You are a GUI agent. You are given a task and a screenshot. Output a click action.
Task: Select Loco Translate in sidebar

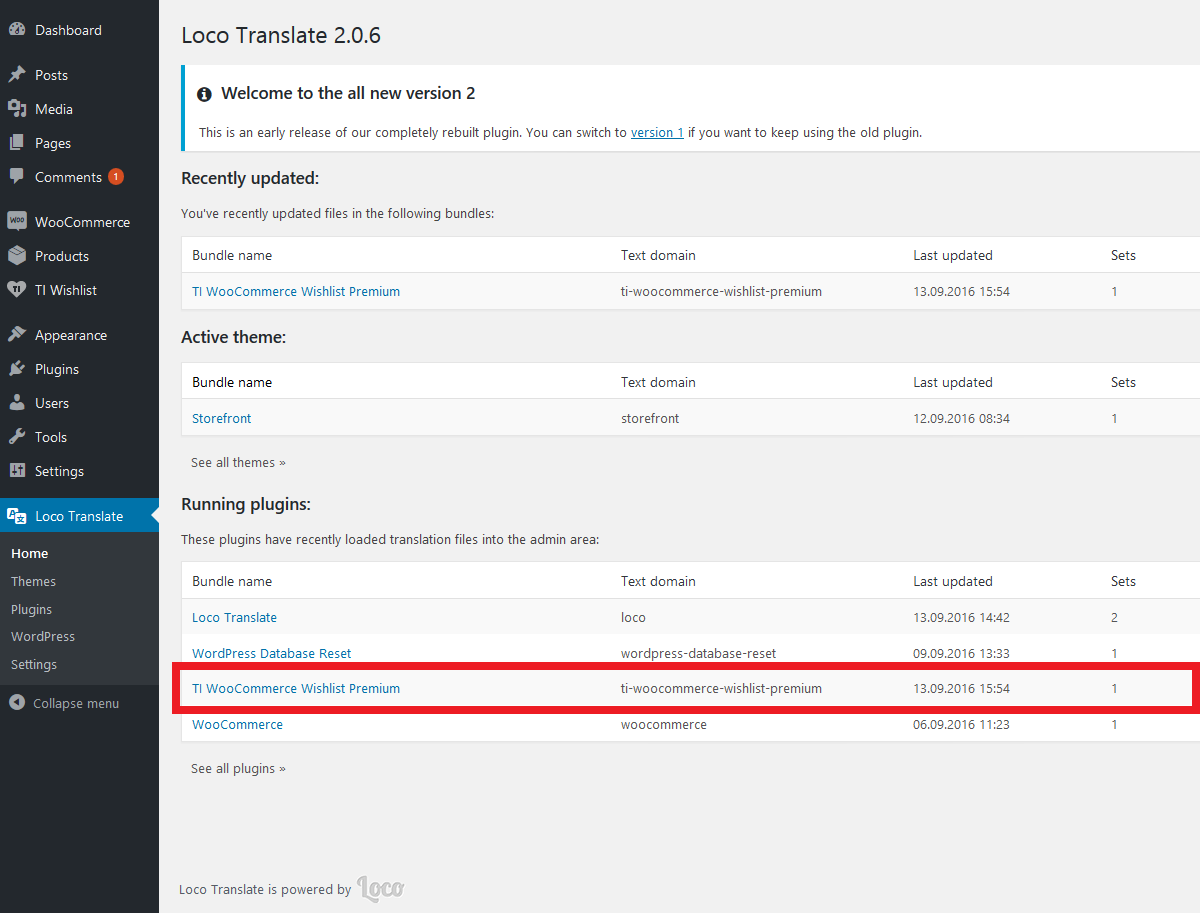coord(79,516)
